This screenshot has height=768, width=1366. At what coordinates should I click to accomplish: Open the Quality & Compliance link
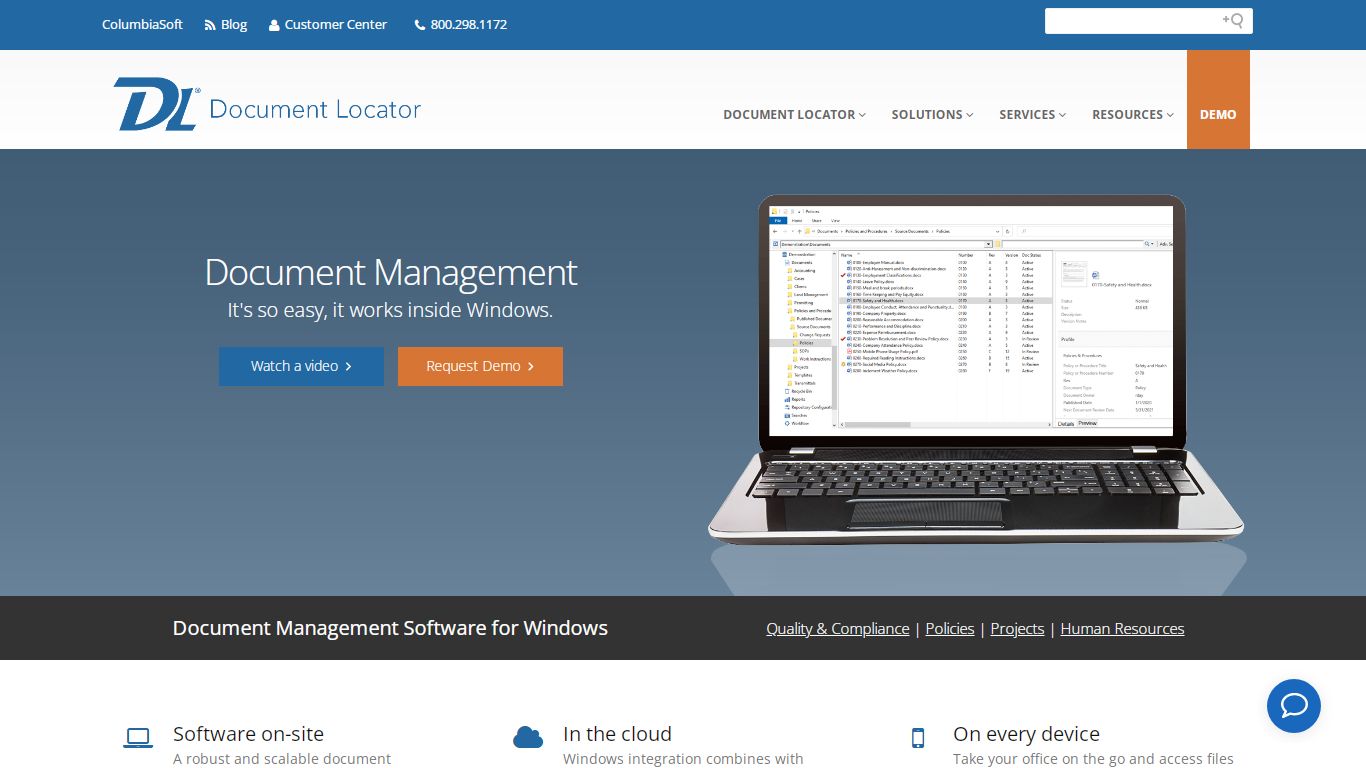(x=838, y=628)
